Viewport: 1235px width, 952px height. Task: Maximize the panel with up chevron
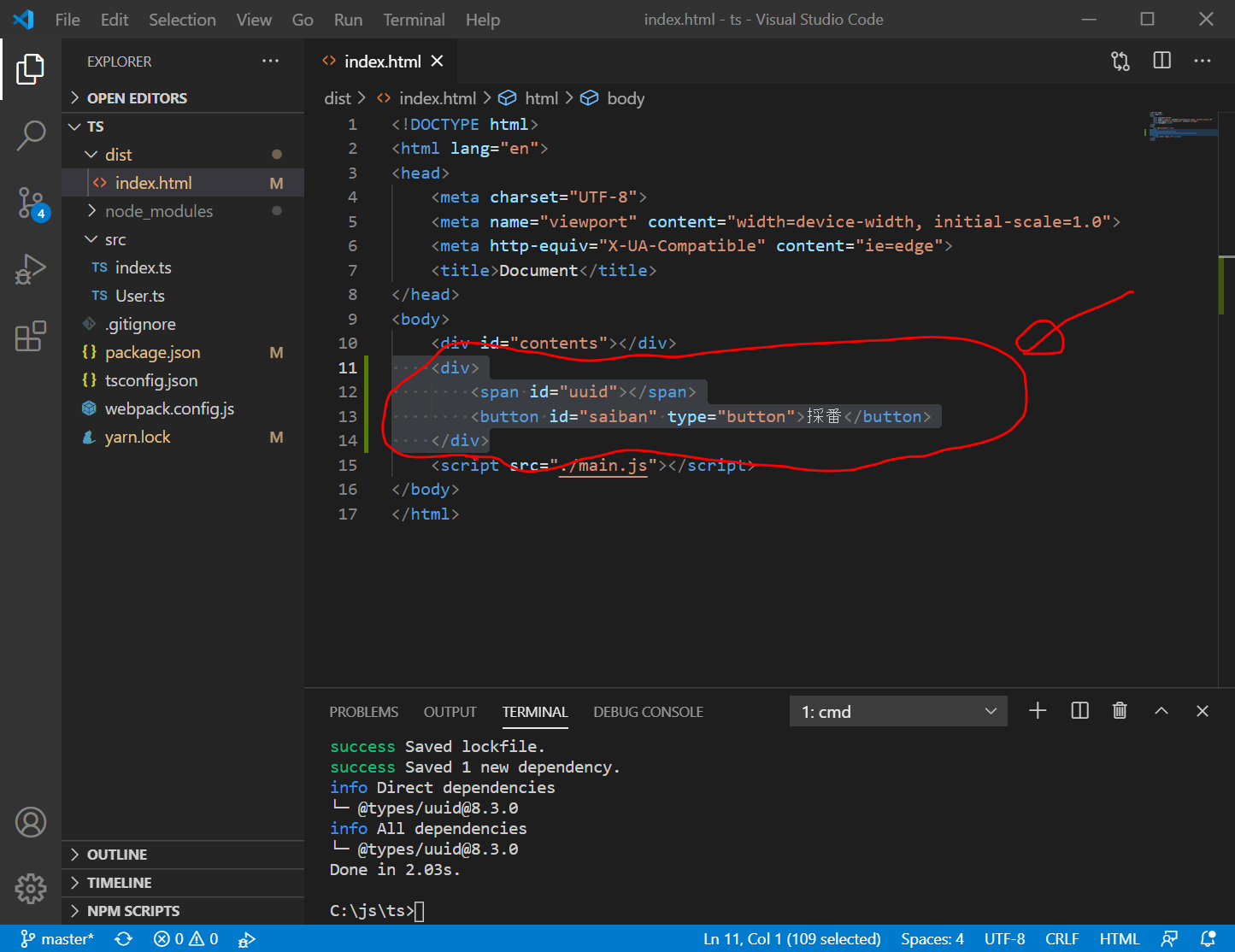pos(1161,710)
